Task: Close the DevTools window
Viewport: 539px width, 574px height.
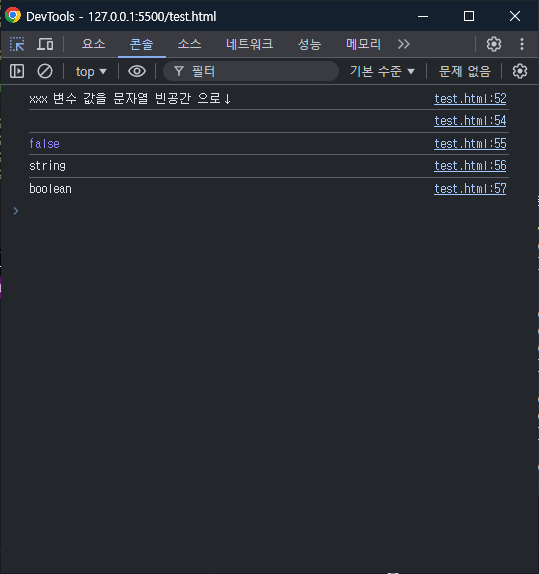Action: 515,16
